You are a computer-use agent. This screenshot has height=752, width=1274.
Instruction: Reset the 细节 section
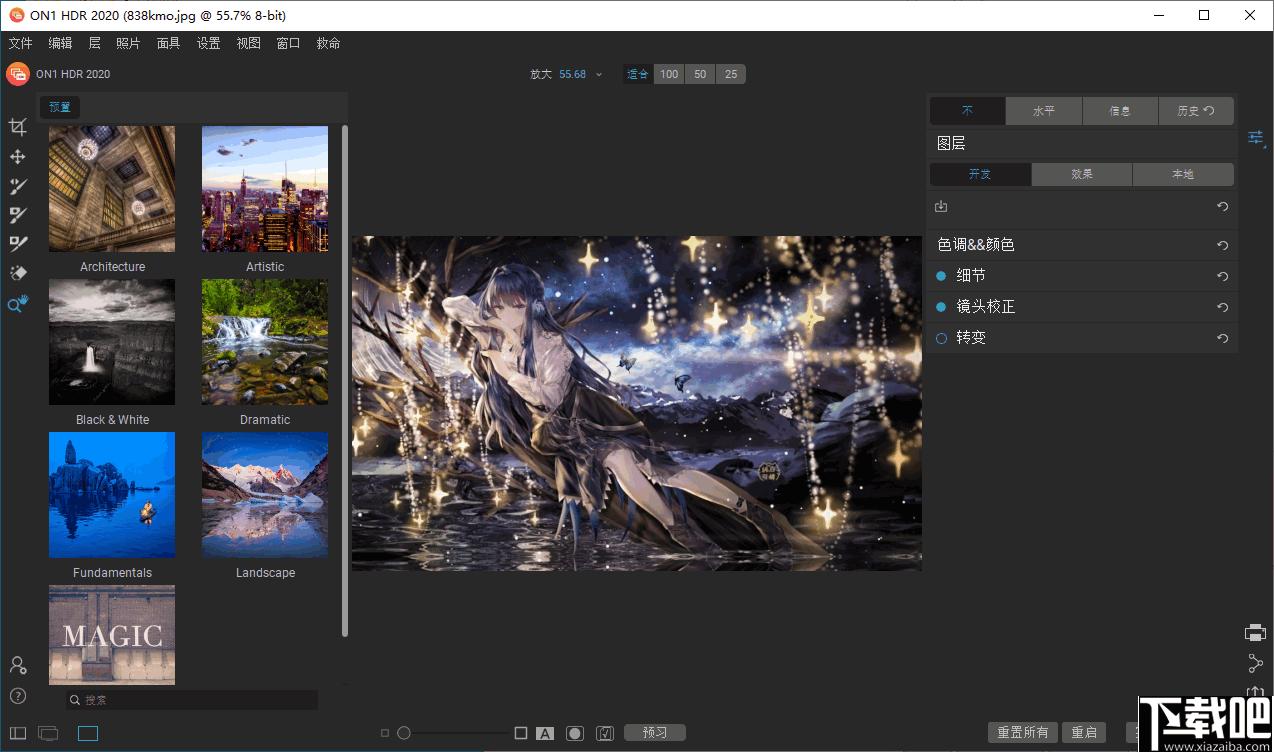(1222, 276)
